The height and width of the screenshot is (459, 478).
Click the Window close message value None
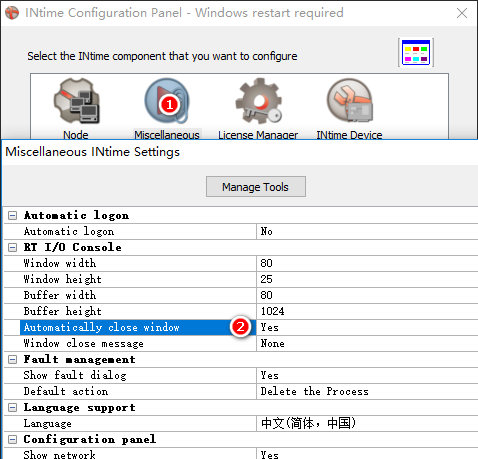pyautogui.click(x=367, y=344)
